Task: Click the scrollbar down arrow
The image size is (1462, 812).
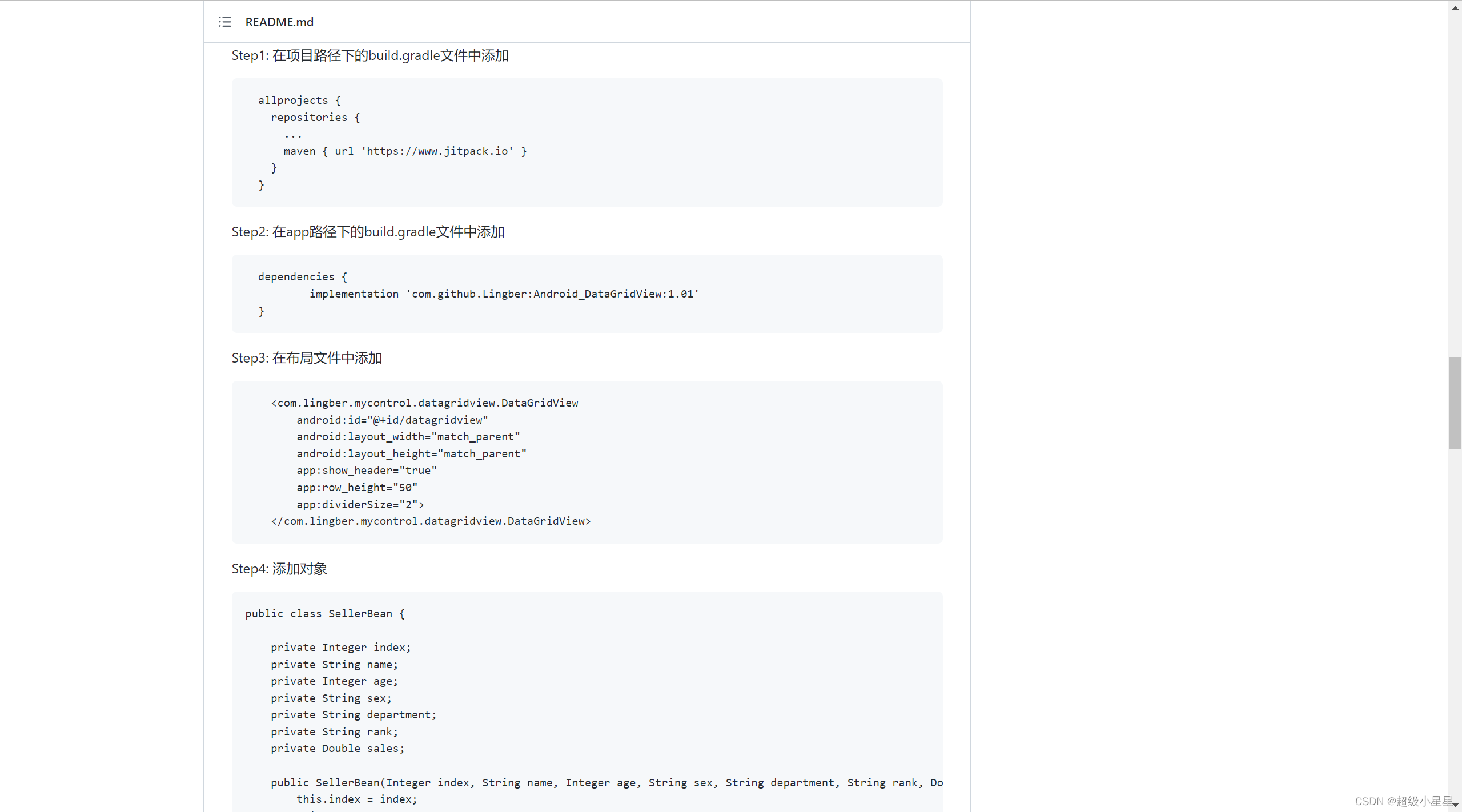Action: point(1455,805)
